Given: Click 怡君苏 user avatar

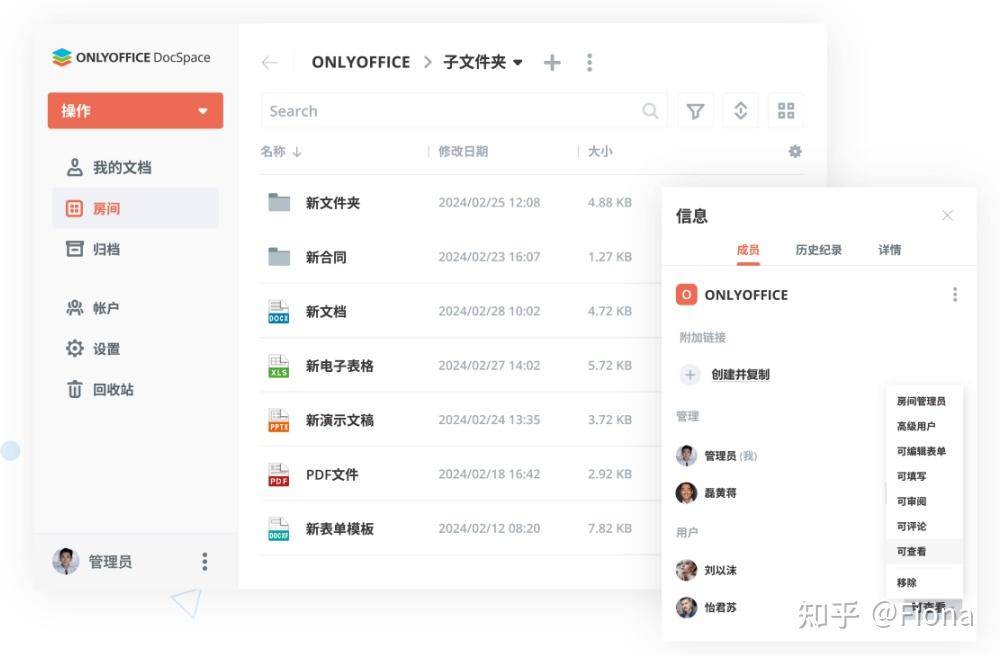Looking at the screenshot, I should (x=686, y=607).
